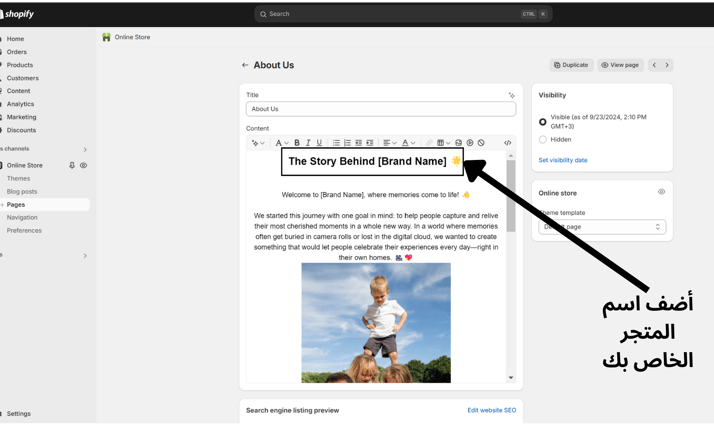Open Content in the sidebar
This screenshot has width=714, height=425.
click(x=18, y=91)
